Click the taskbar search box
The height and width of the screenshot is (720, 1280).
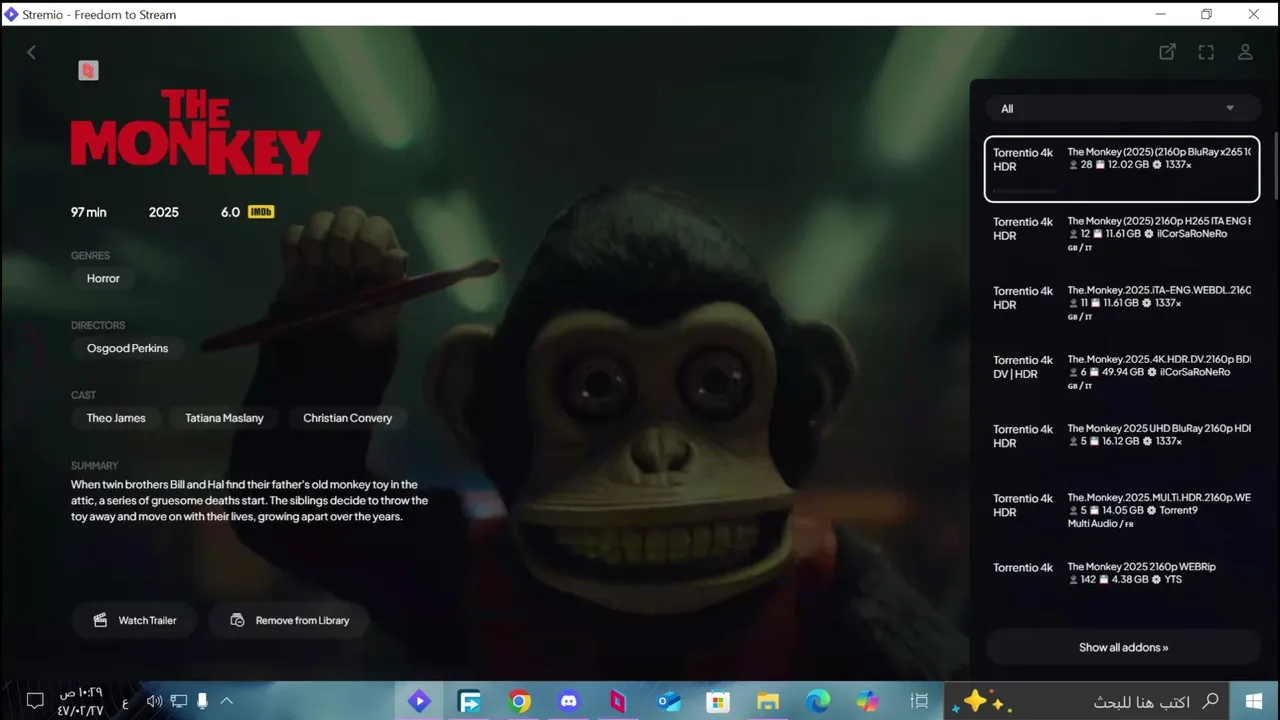(x=1088, y=701)
